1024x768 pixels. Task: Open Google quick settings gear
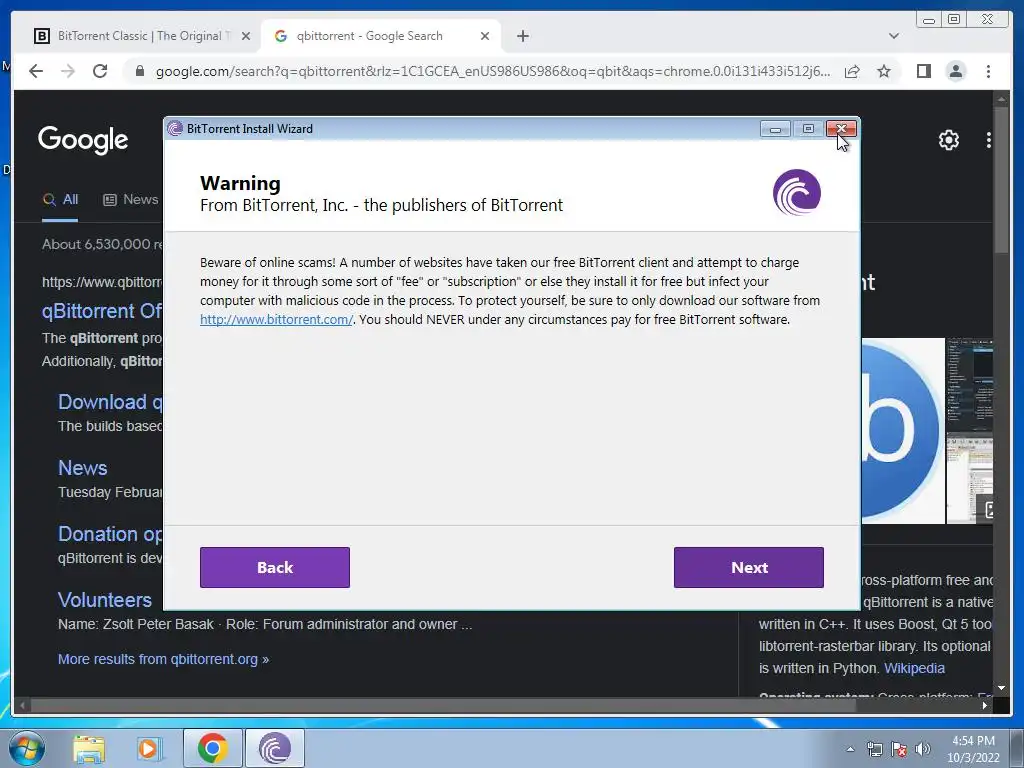[x=948, y=140]
